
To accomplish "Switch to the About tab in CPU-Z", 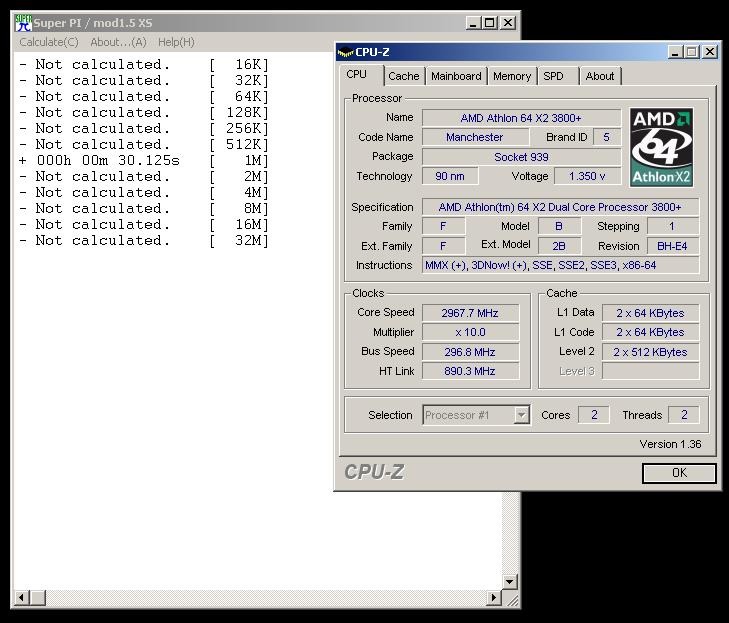I will [x=600, y=76].
